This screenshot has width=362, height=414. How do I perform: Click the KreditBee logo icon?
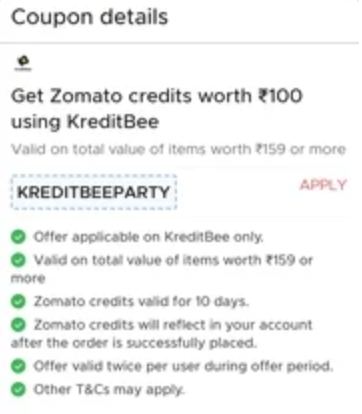click(x=23, y=63)
